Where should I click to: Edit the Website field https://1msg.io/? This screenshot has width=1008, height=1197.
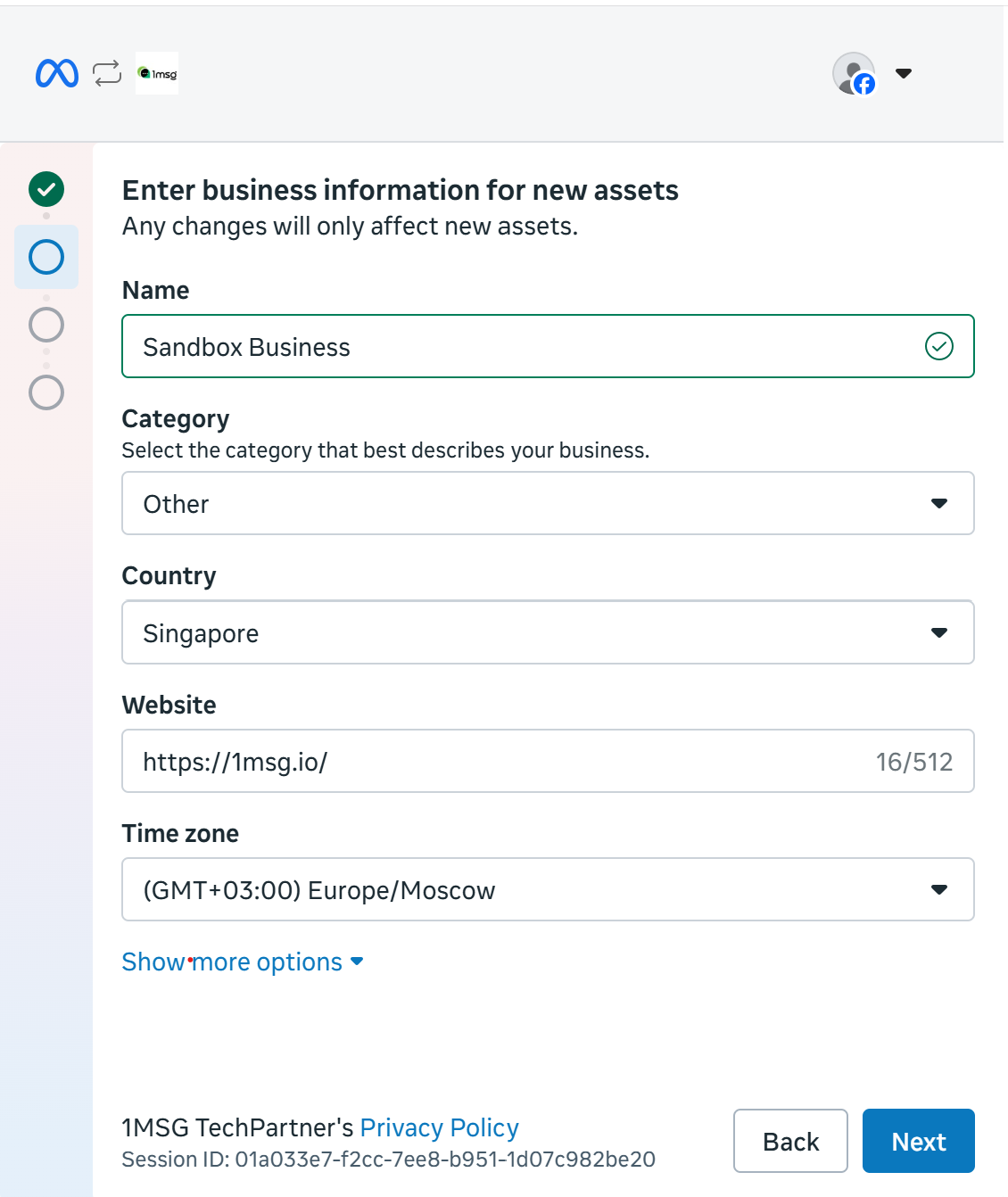point(548,761)
